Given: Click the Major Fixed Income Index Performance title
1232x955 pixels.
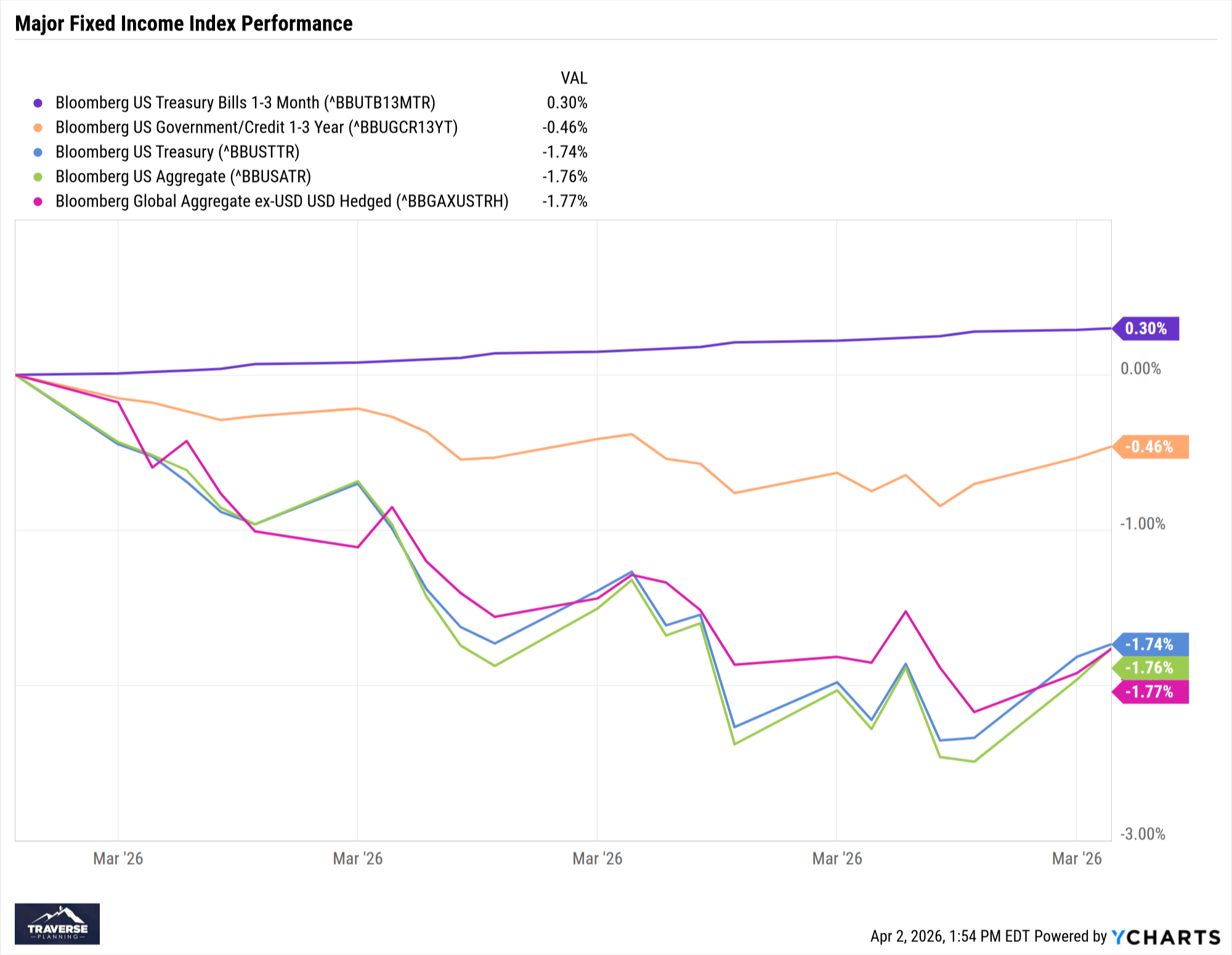Looking at the screenshot, I should pyautogui.click(x=184, y=23).
